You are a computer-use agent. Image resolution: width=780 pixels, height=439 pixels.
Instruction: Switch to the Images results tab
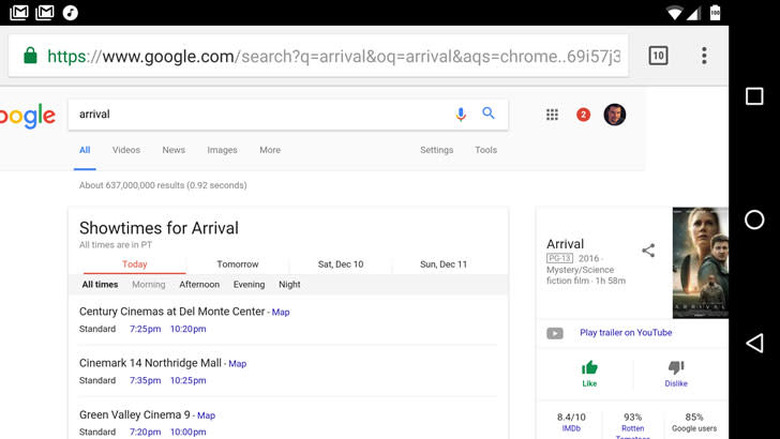pyautogui.click(x=222, y=150)
